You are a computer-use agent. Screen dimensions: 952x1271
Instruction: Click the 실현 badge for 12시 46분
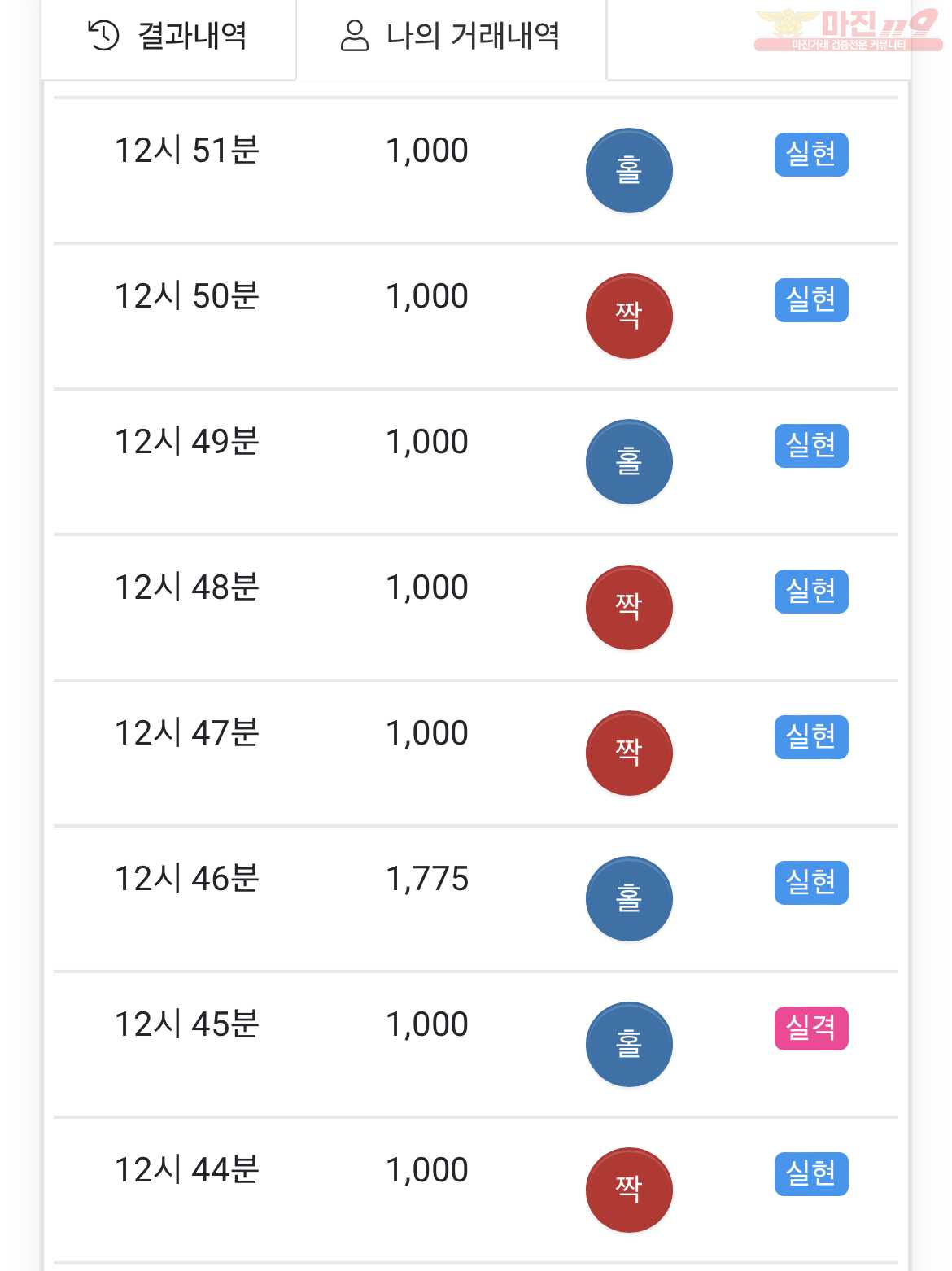[x=811, y=883]
